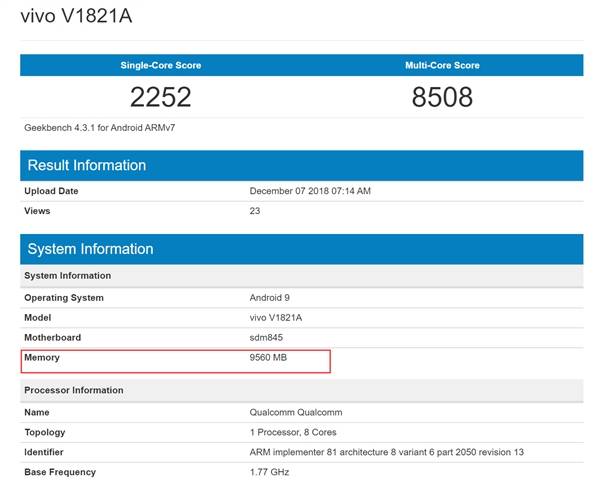Click the multi-core score 8508
600x486 pixels.
443,97
